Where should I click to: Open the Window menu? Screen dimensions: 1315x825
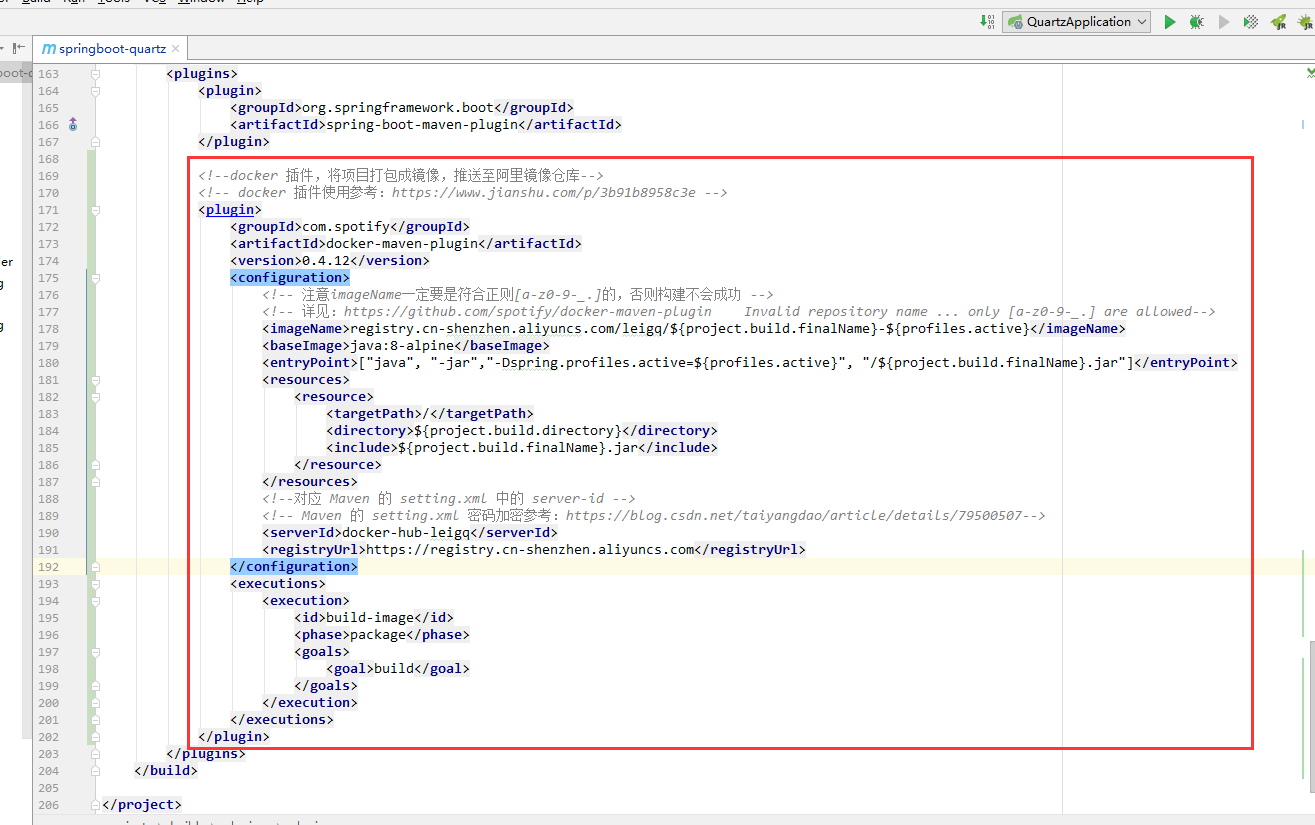[x=201, y=2]
